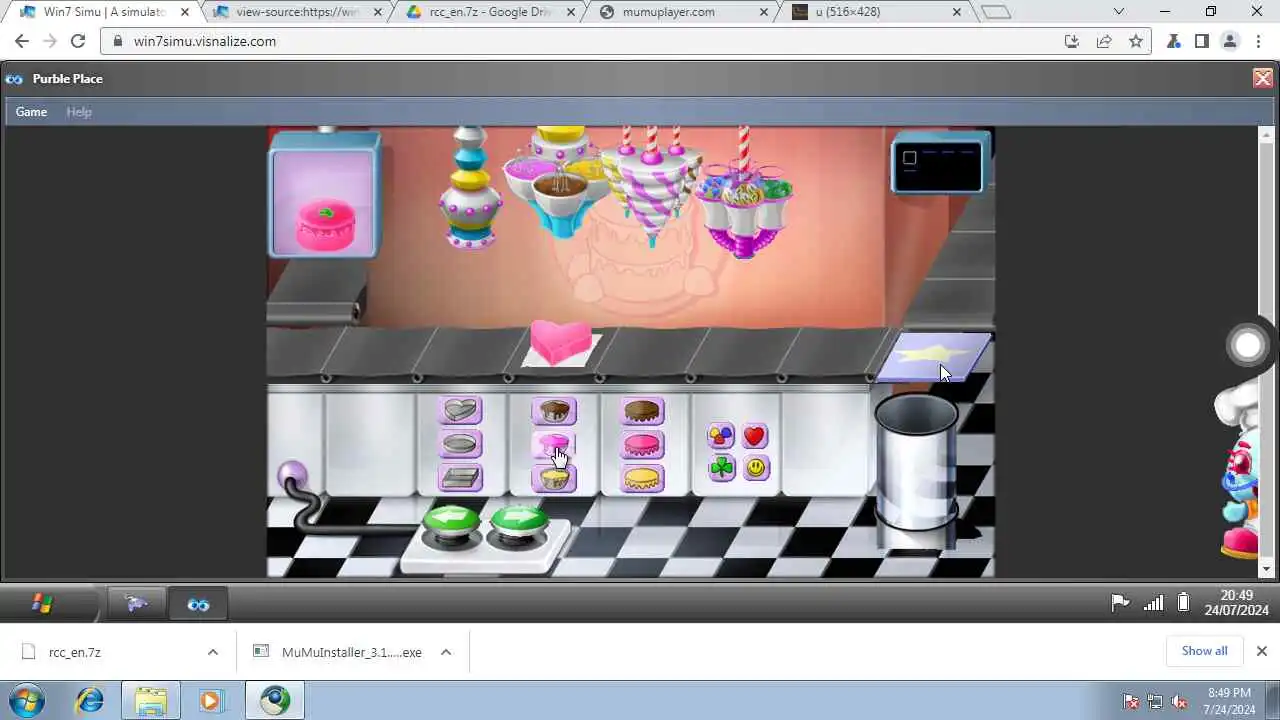This screenshot has width=1280, height=720.
Task: Open the bird taskbar icon in simulator
Action: 137,604
